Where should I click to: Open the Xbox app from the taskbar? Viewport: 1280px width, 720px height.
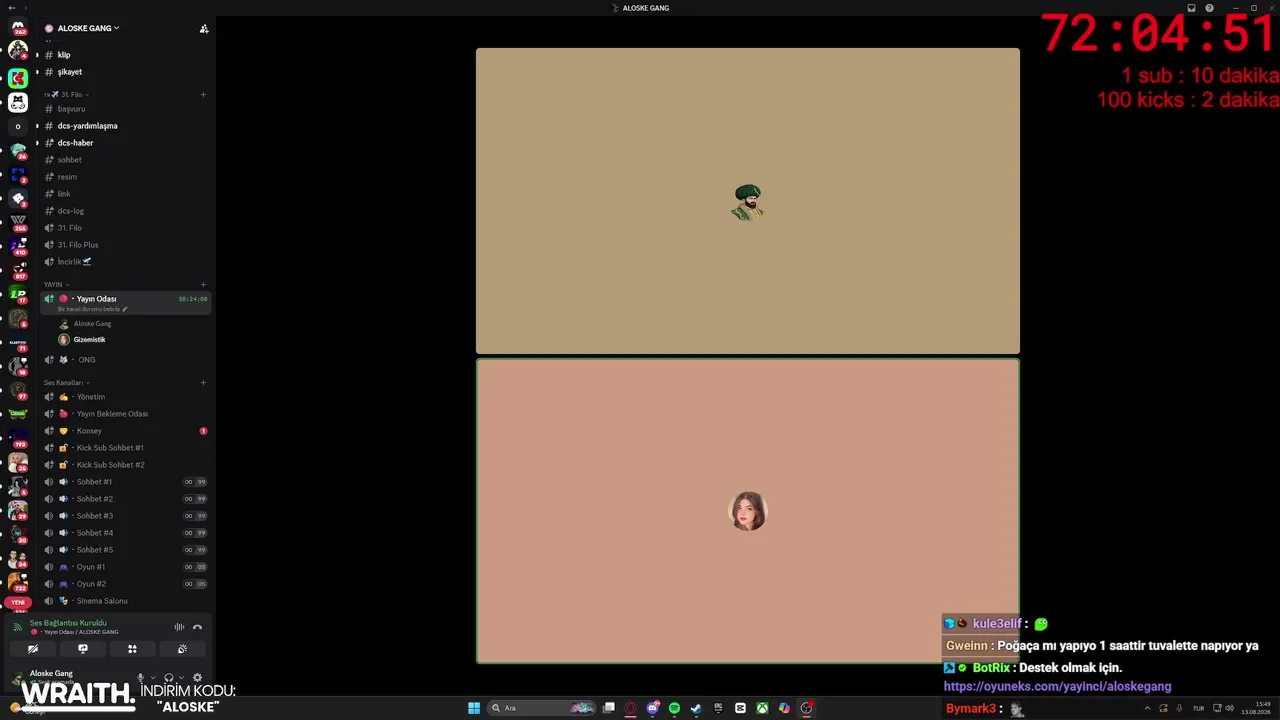tap(762, 708)
